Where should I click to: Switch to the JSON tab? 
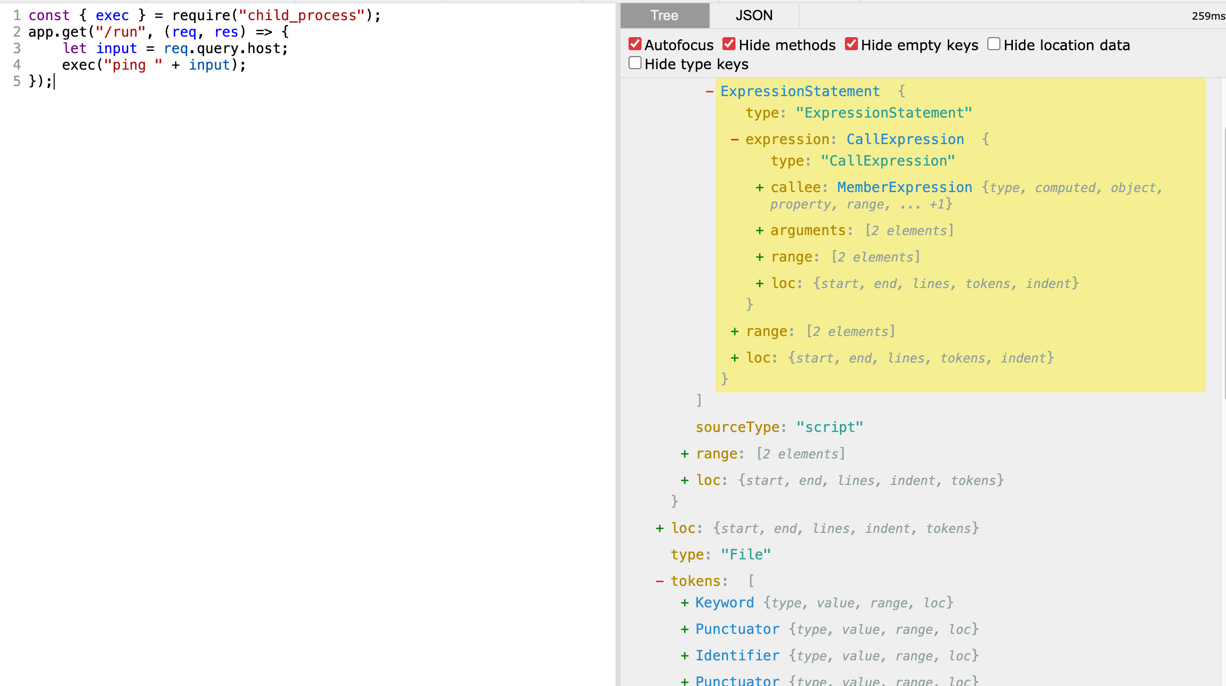(753, 15)
